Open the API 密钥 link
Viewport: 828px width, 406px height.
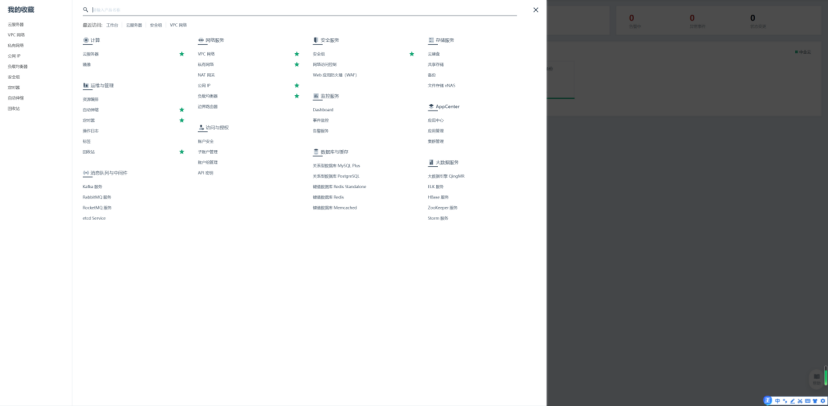205,173
